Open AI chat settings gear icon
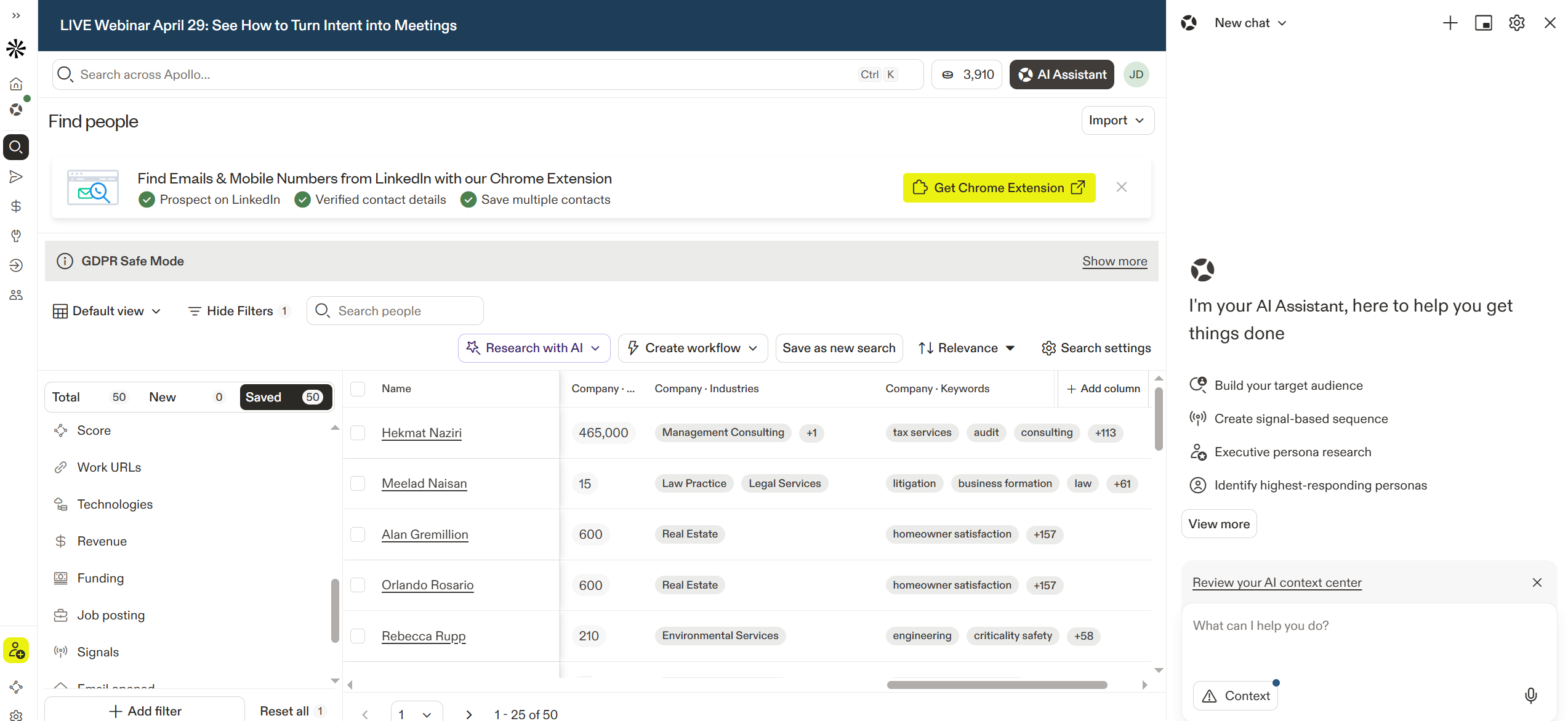Image resolution: width=1568 pixels, height=721 pixels. [1516, 23]
